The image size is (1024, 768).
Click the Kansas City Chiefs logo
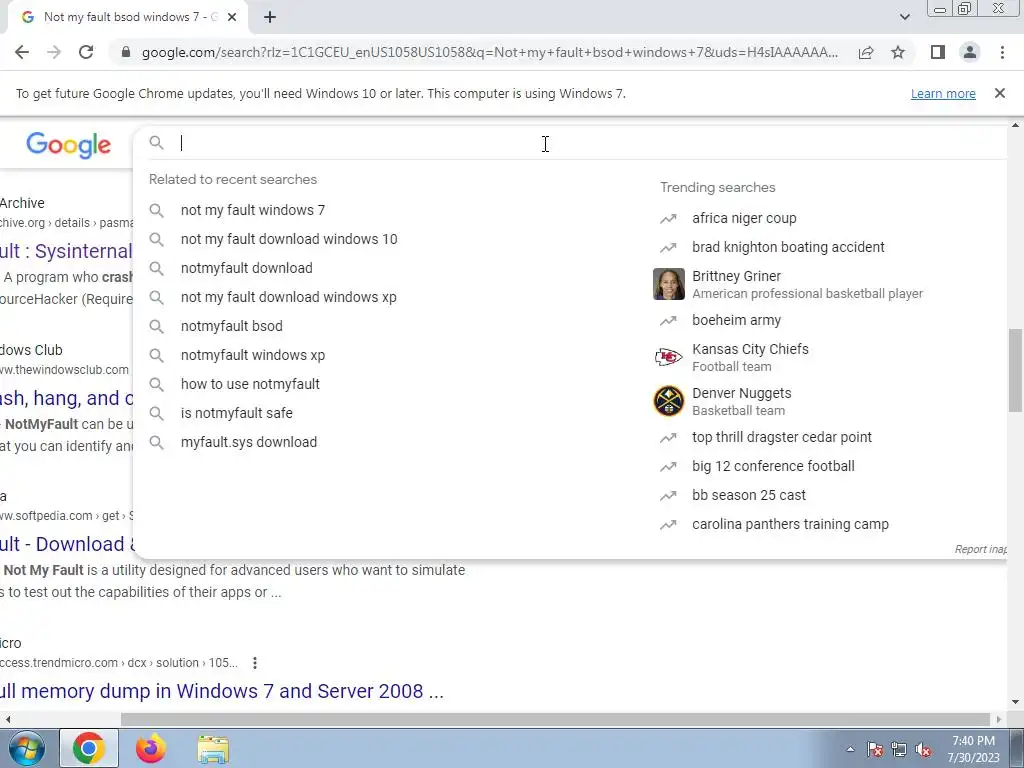pos(669,357)
